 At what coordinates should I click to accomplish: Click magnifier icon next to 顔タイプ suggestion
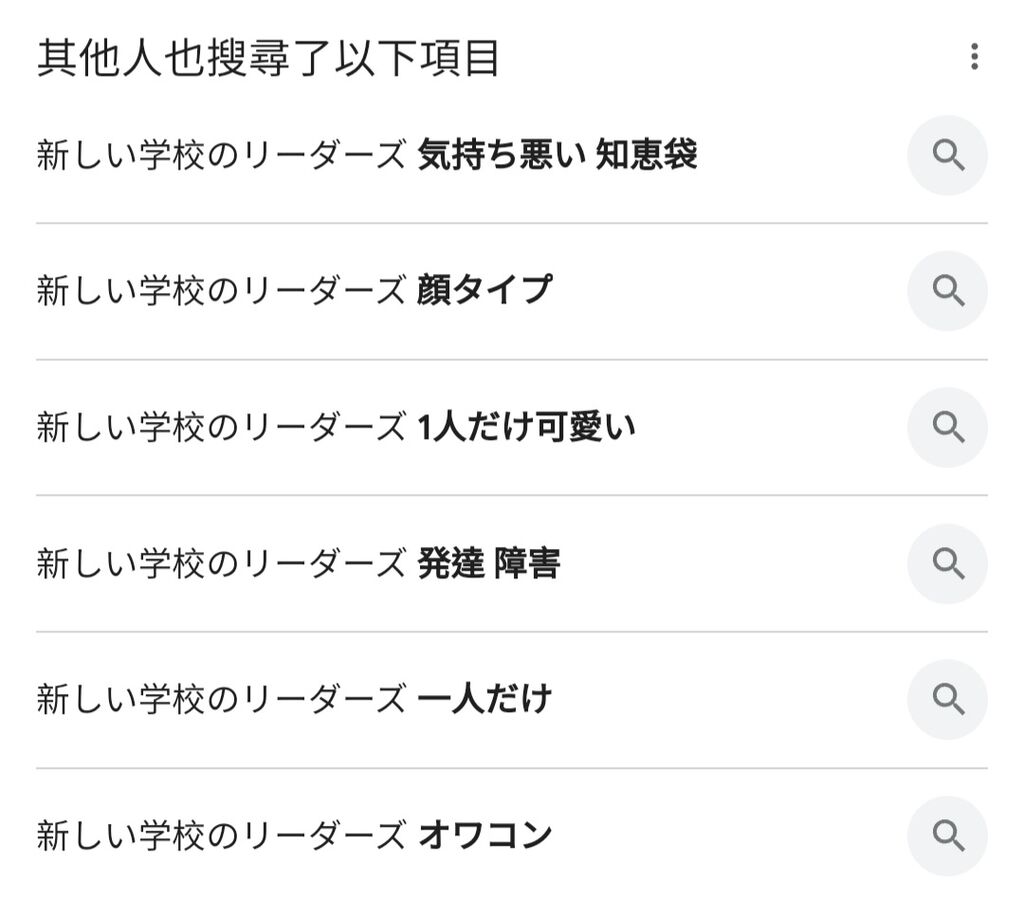[947, 291]
